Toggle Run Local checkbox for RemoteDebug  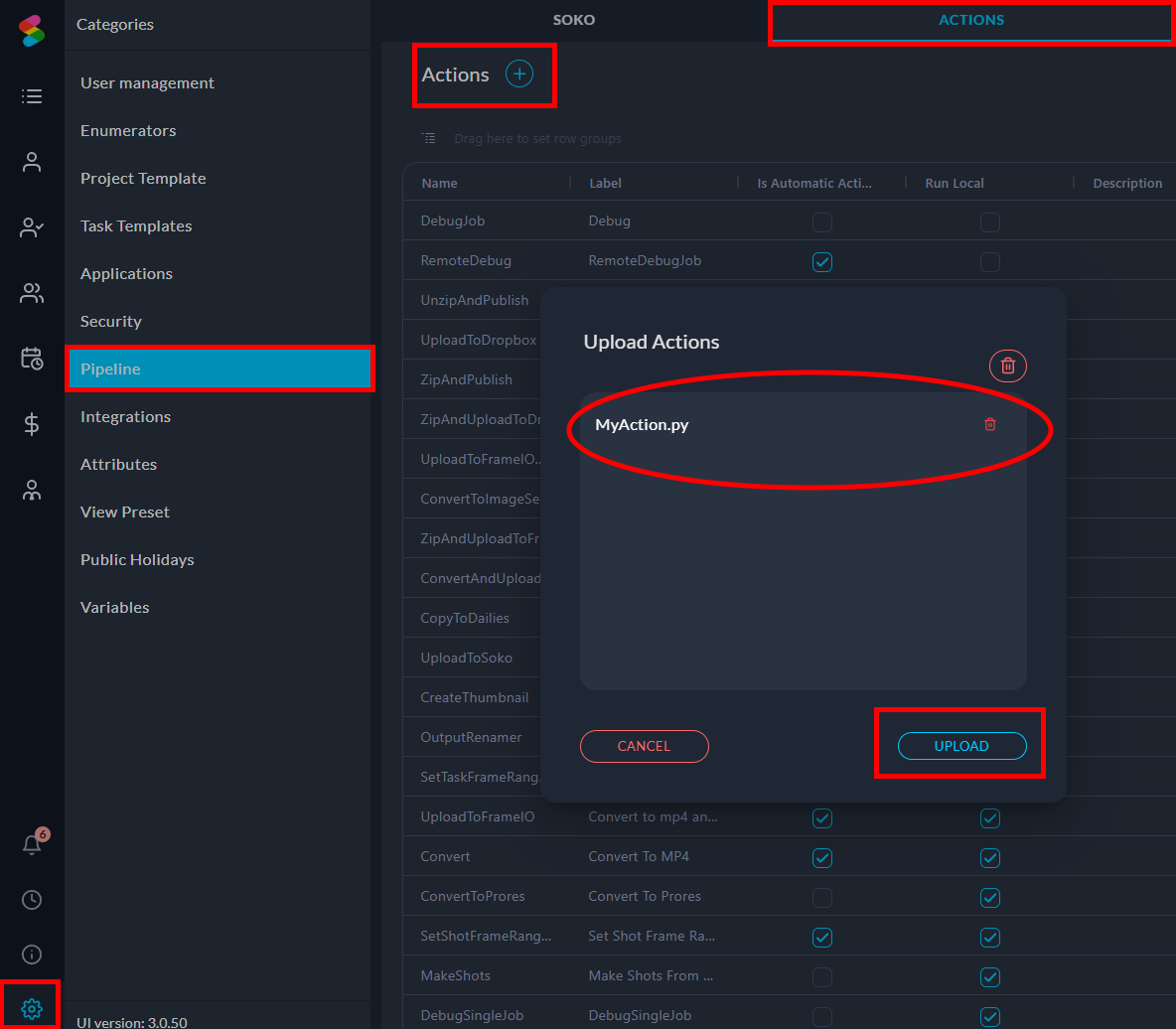click(990, 262)
